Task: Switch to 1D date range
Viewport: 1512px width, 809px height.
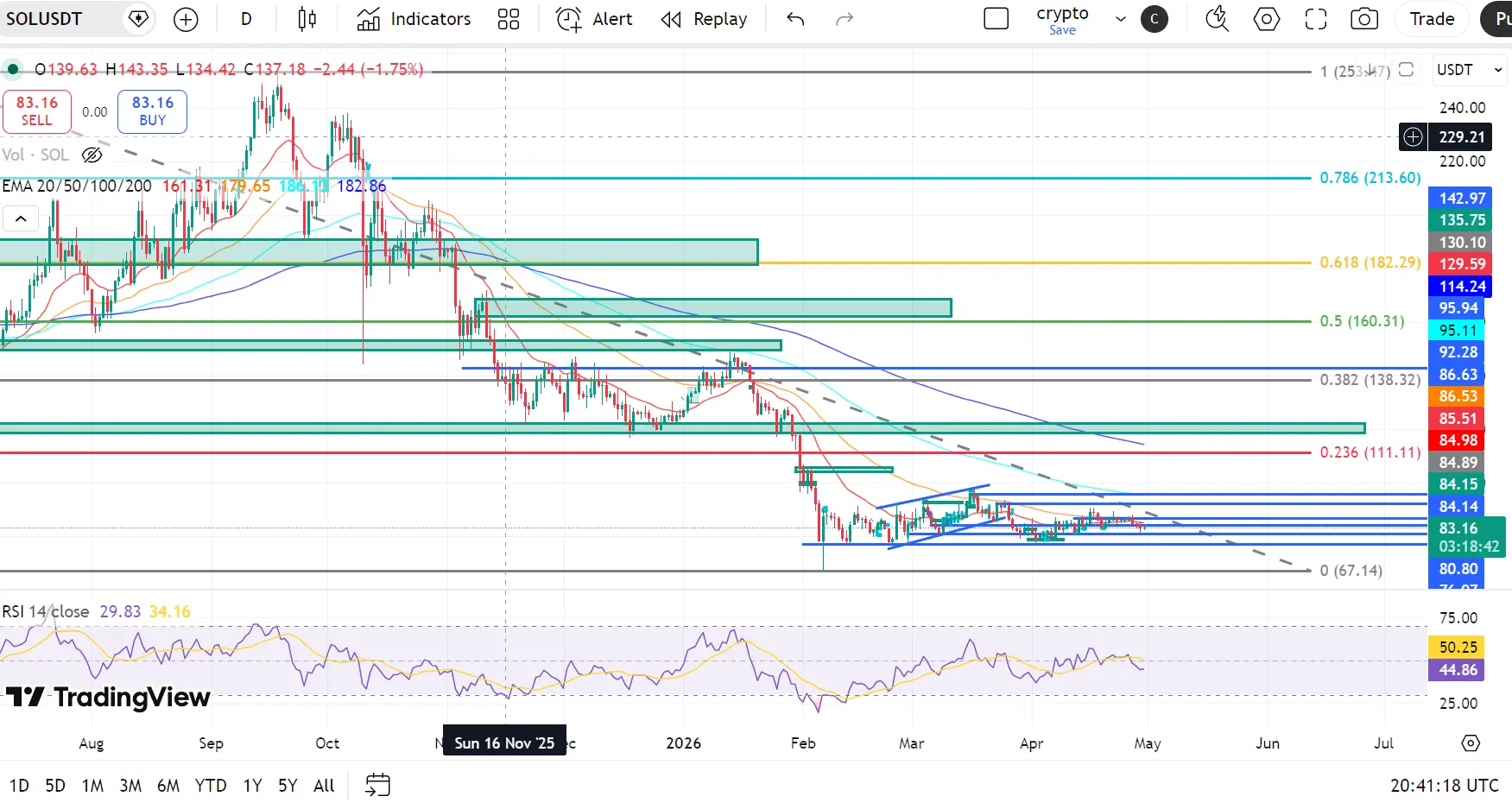Action: pos(19,786)
